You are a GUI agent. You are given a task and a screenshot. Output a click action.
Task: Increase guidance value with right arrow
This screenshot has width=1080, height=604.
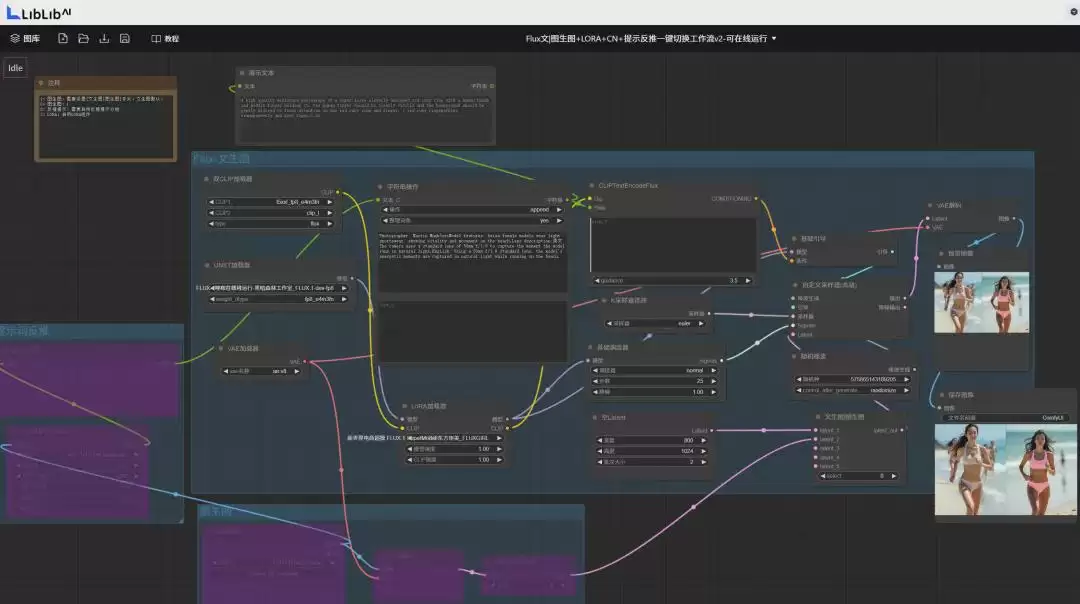(x=748, y=280)
